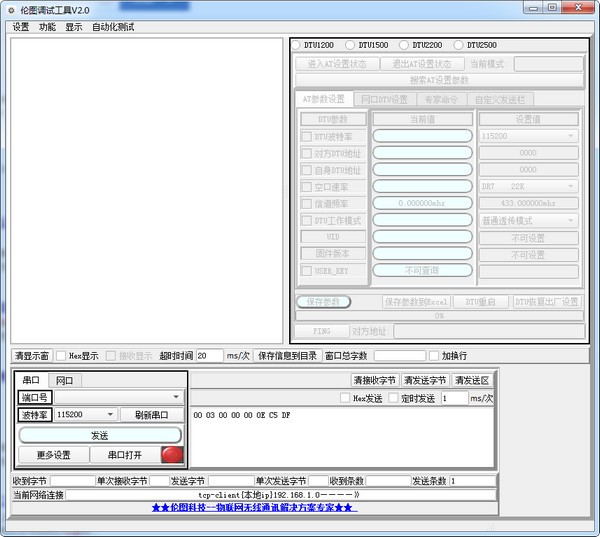Click the main receive display area
Viewport: 600px width, 537px height.
(147, 191)
